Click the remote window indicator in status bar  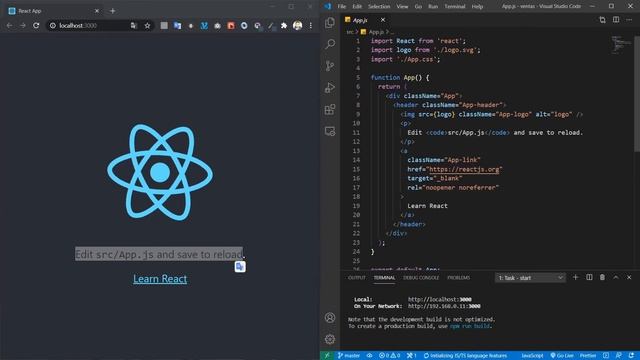pyautogui.click(x=327, y=356)
